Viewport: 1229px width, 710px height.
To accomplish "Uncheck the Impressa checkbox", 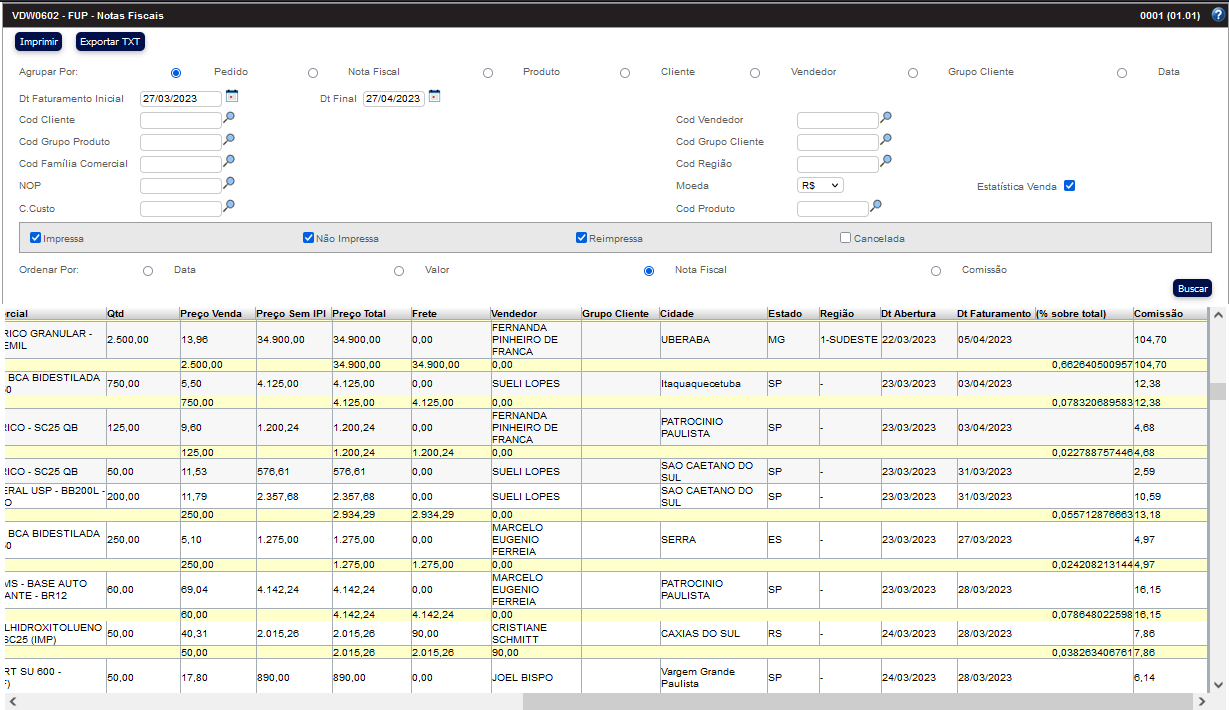I will [36, 238].
